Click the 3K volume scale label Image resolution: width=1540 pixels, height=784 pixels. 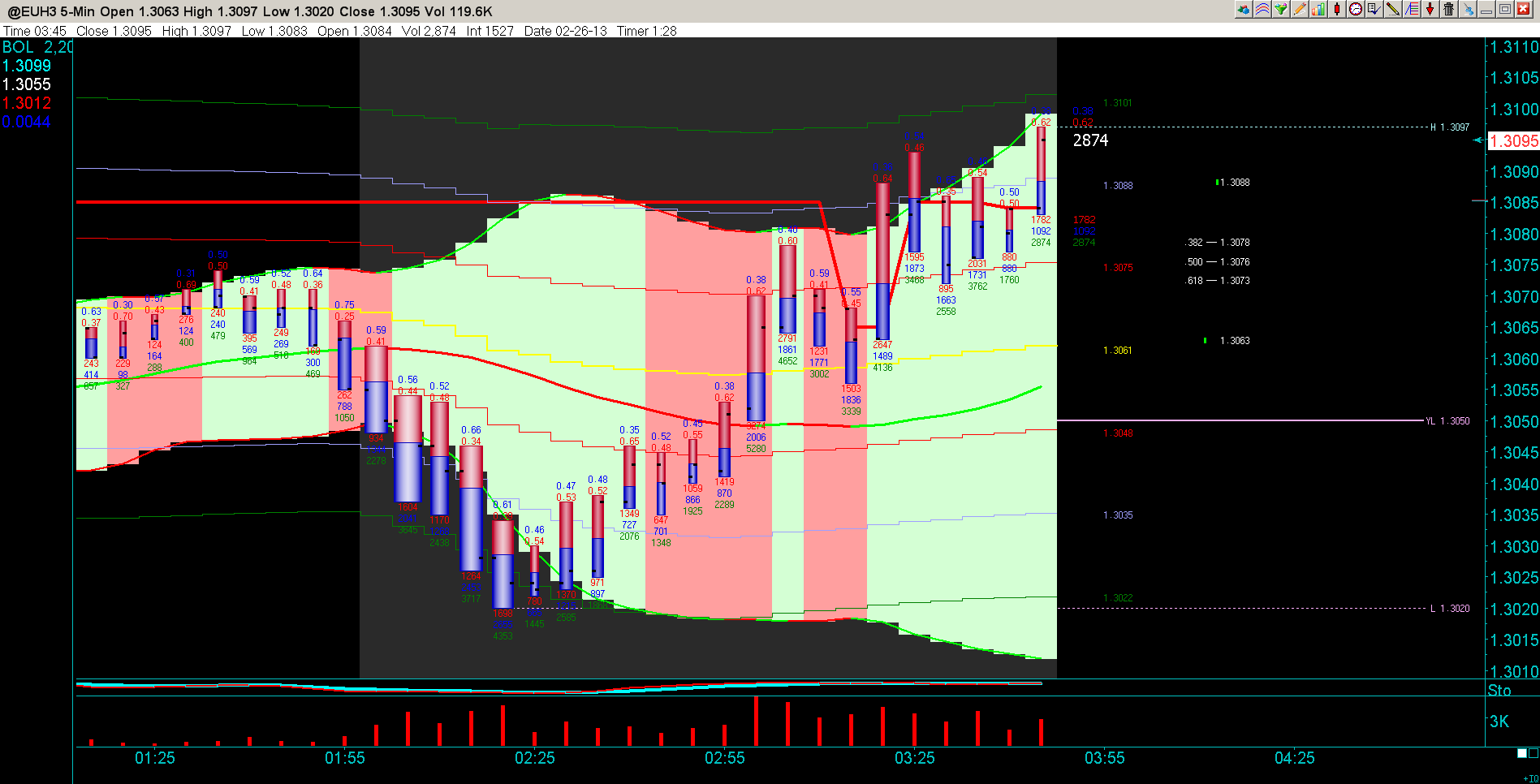(1499, 722)
